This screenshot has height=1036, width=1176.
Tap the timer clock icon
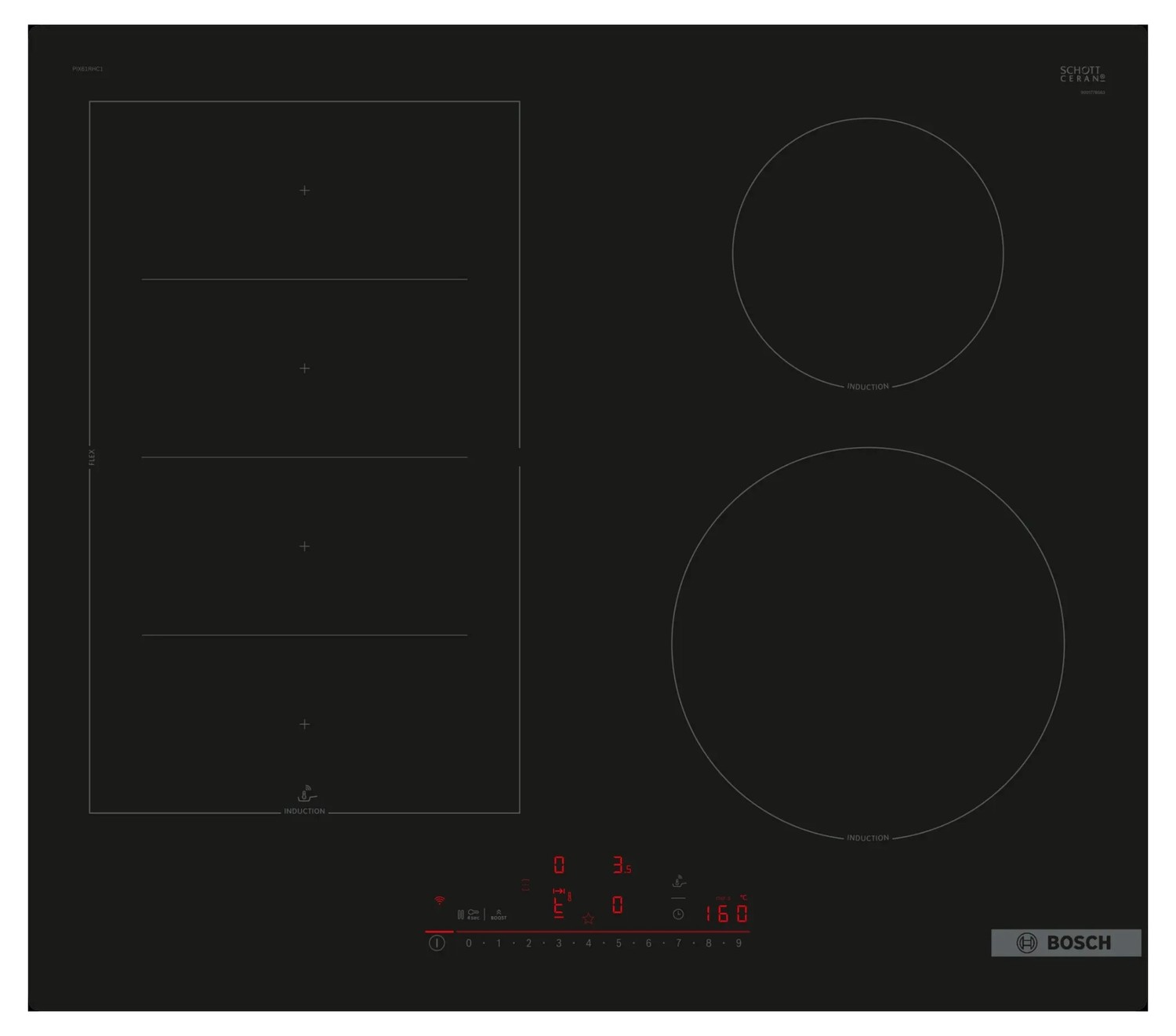click(678, 914)
